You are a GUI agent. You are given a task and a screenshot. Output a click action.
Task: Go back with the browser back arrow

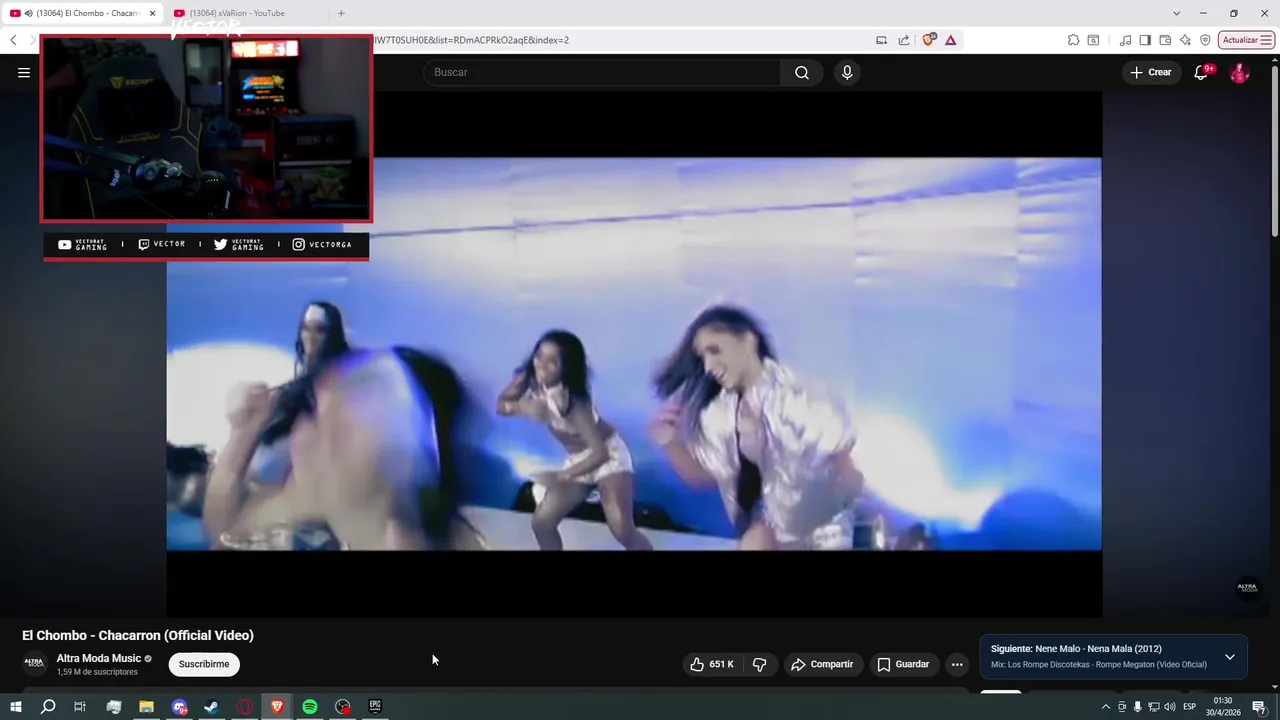click(x=13, y=40)
